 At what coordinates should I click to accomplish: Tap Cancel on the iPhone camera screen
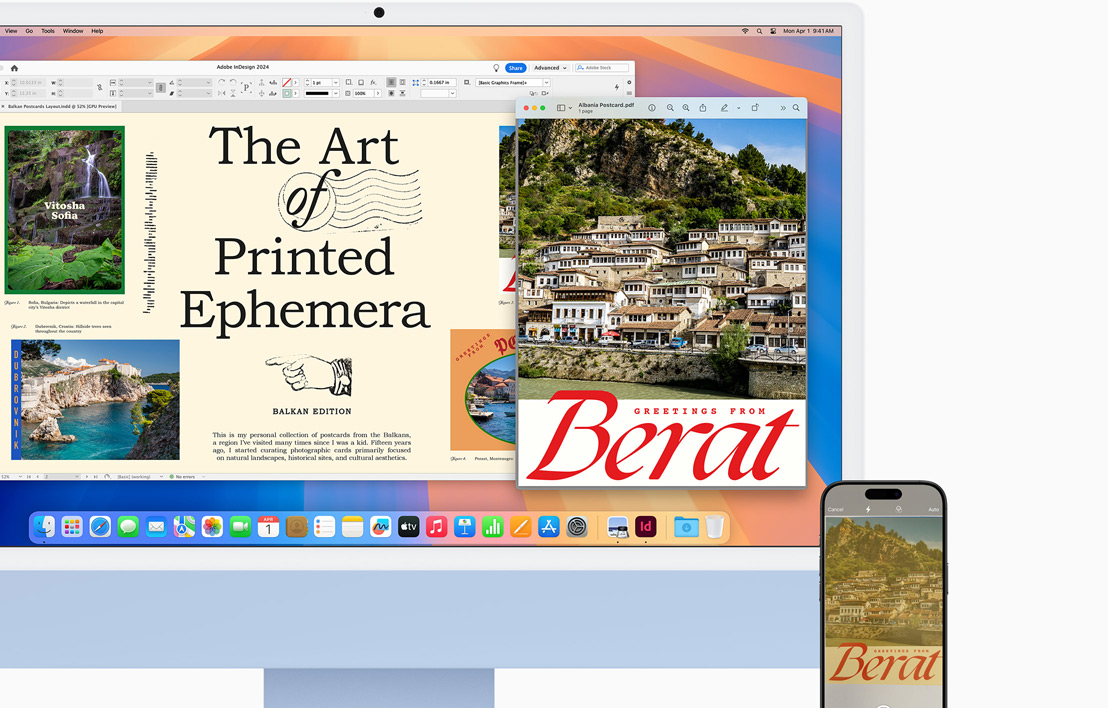[x=836, y=509]
